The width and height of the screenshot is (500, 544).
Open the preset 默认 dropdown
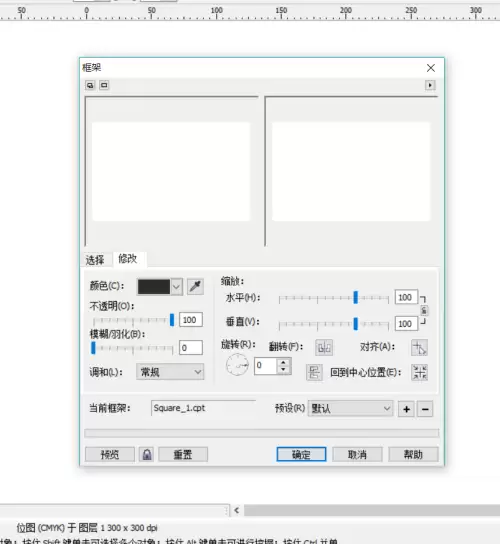[x=350, y=409]
